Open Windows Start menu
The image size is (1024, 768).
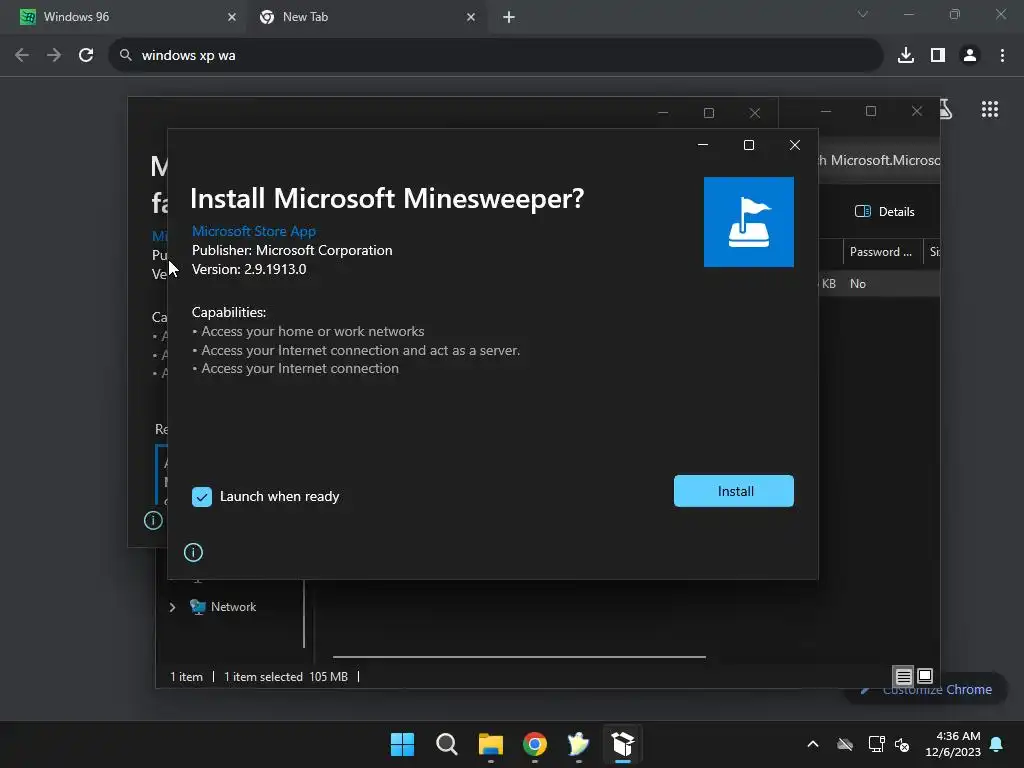[402, 744]
